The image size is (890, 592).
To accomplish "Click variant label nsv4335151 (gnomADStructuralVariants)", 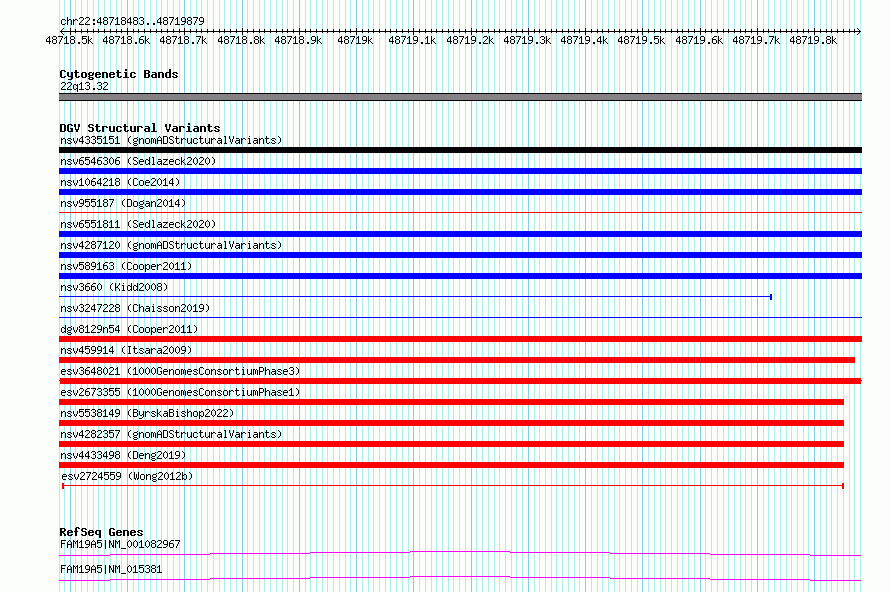I will click(x=171, y=140).
